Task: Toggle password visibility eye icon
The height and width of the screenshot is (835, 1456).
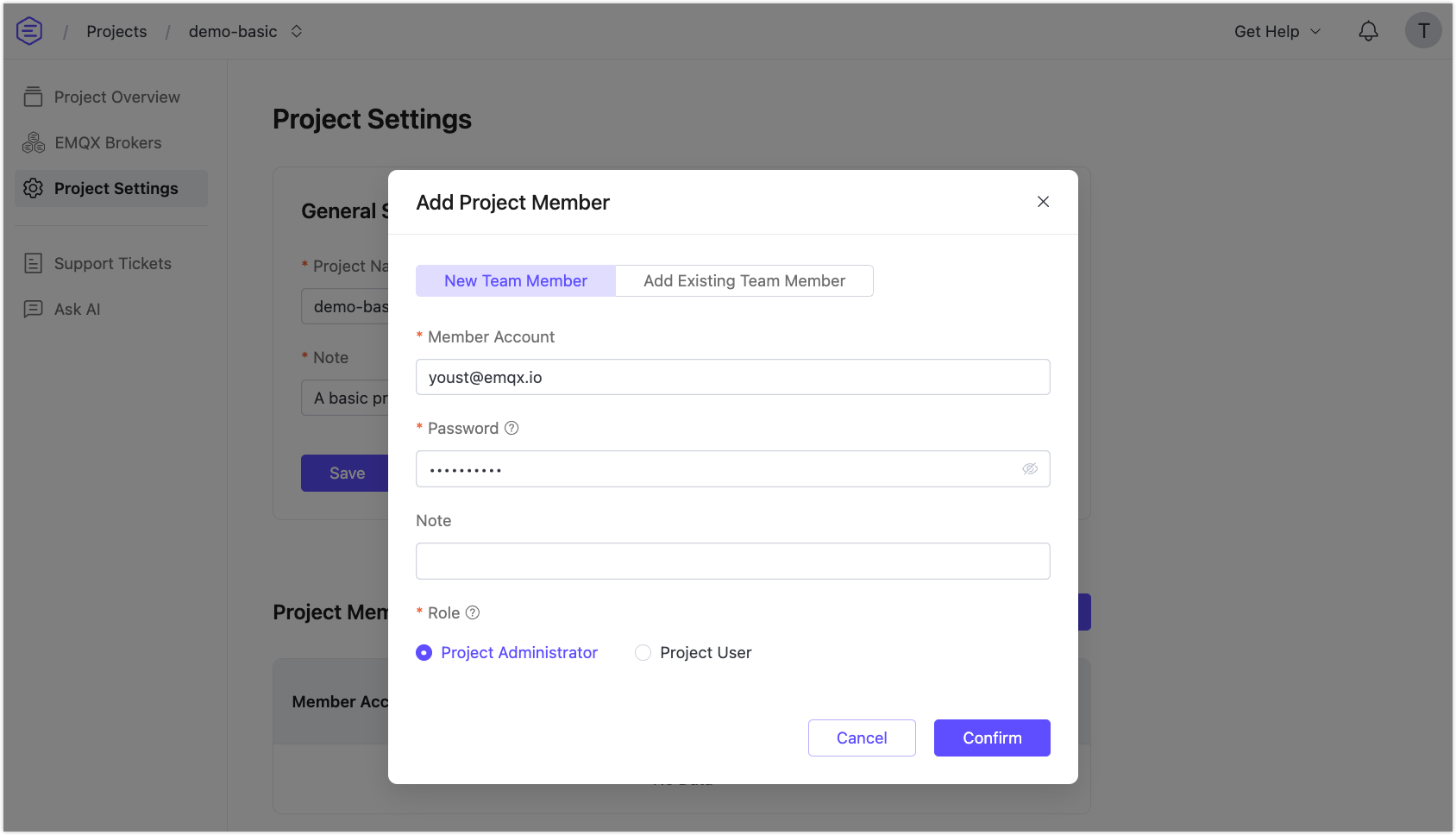Action: click(x=1030, y=468)
